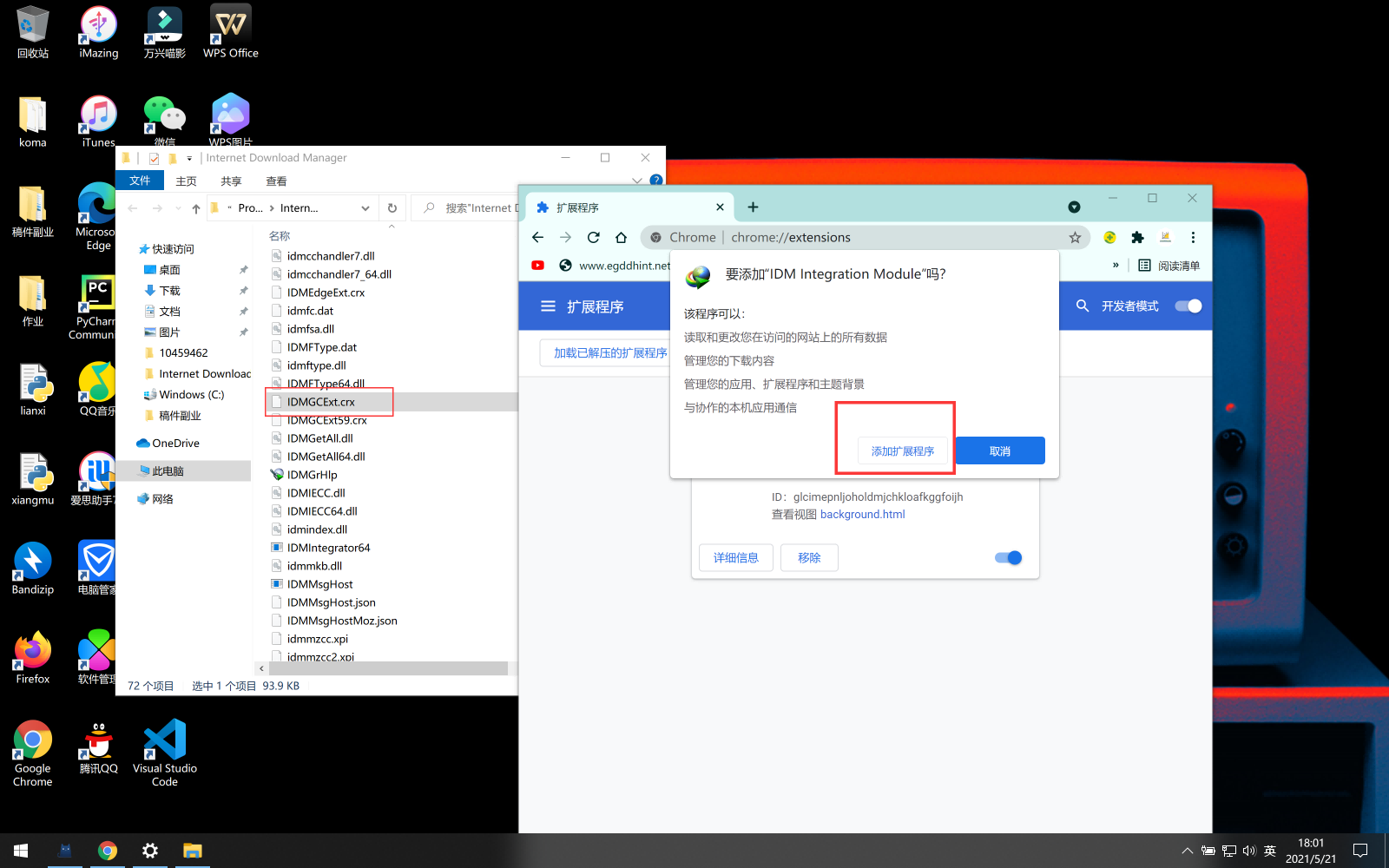Open Chrome's three-dot menu

(1193, 237)
